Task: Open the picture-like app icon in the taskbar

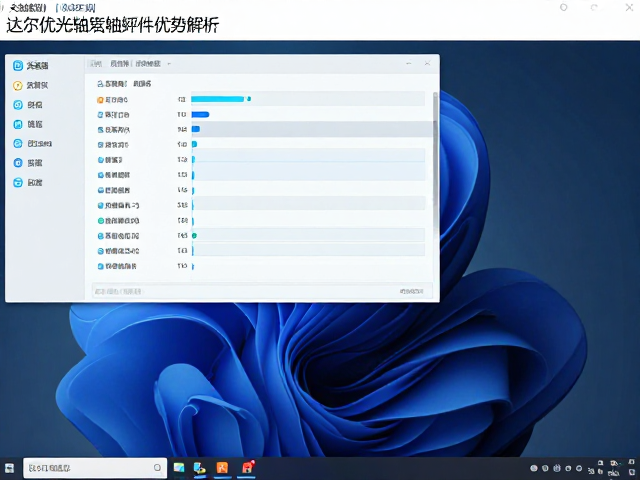Action: coord(179,468)
